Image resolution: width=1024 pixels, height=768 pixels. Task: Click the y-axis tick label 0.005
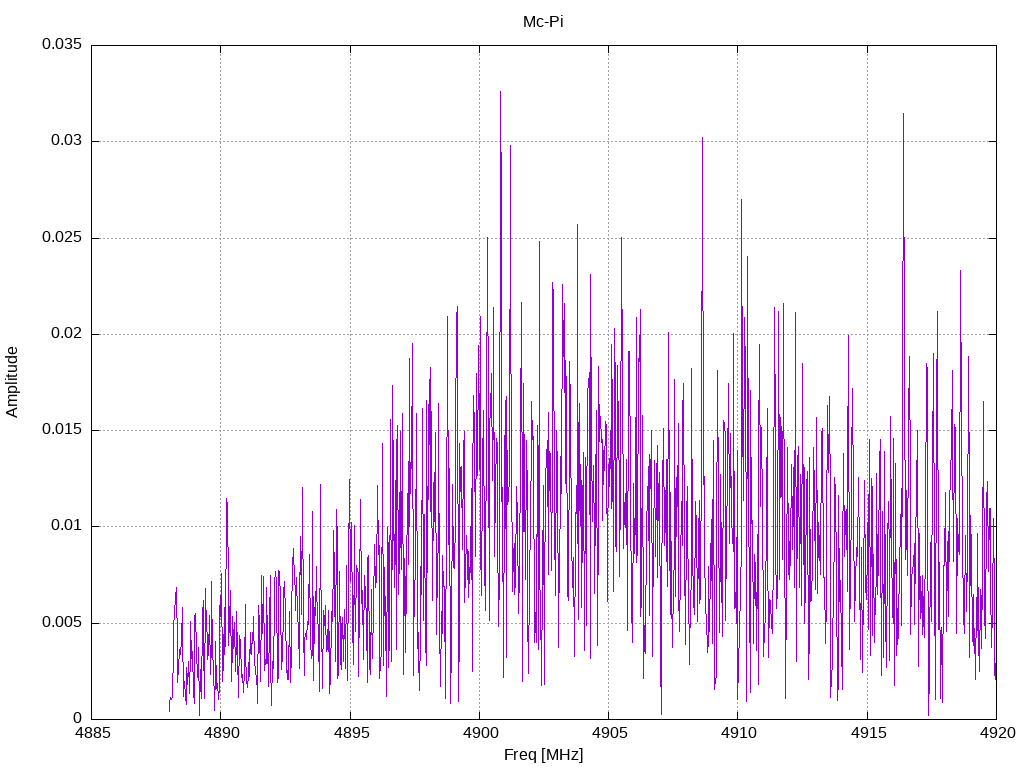(x=62, y=622)
